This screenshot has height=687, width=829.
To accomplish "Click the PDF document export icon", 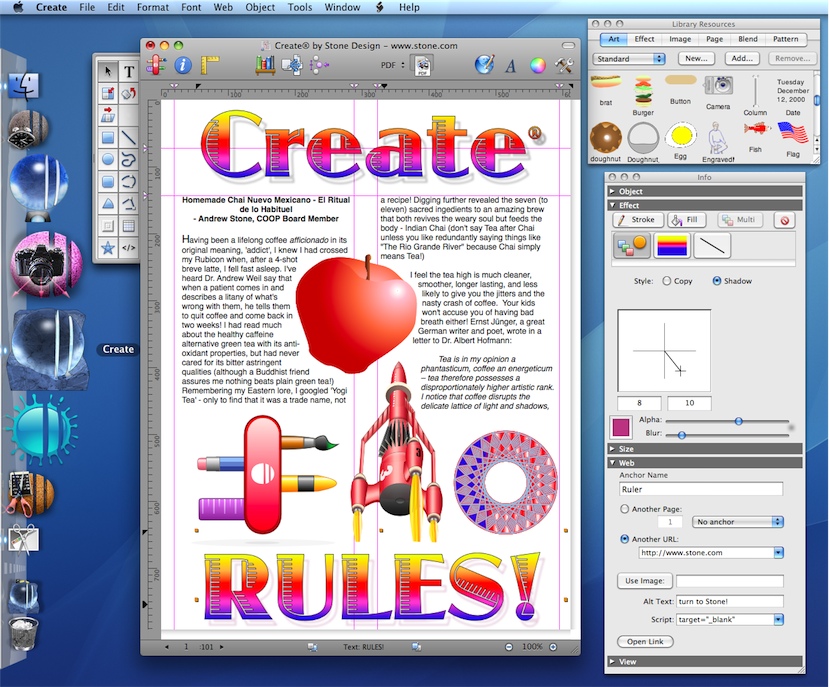I will coord(422,66).
